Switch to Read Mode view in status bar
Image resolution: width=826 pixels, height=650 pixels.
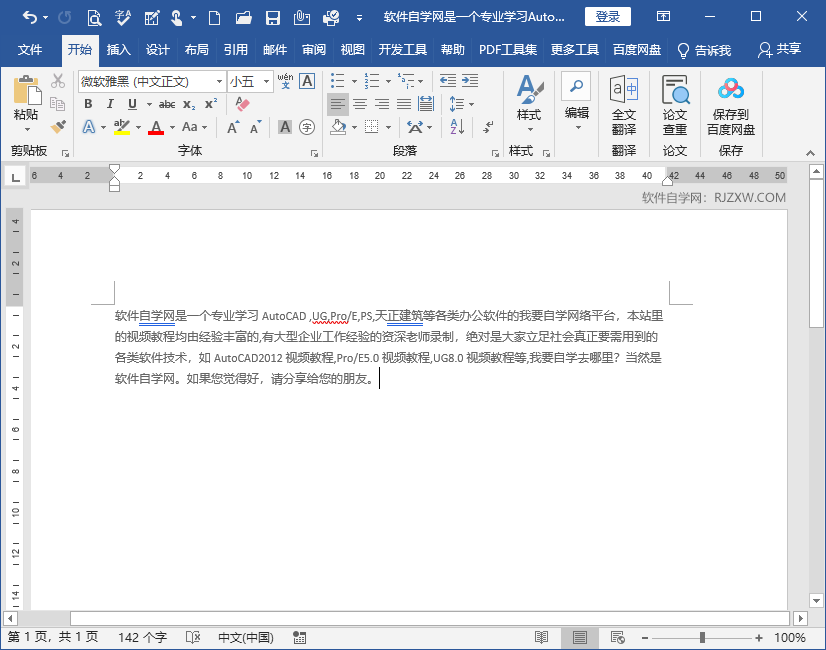(541, 637)
